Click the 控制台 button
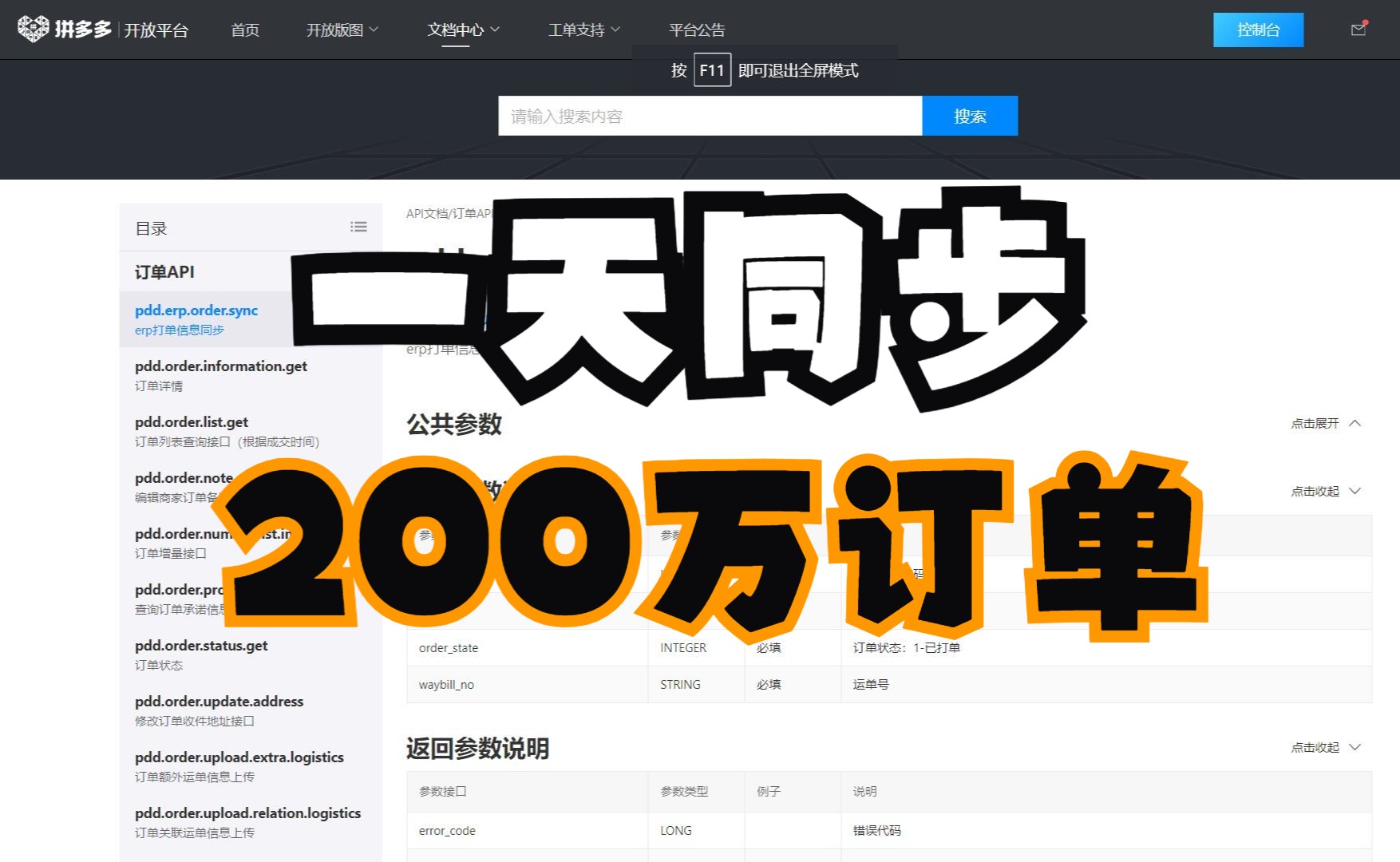The image size is (1400, 862). point(1258,30)
